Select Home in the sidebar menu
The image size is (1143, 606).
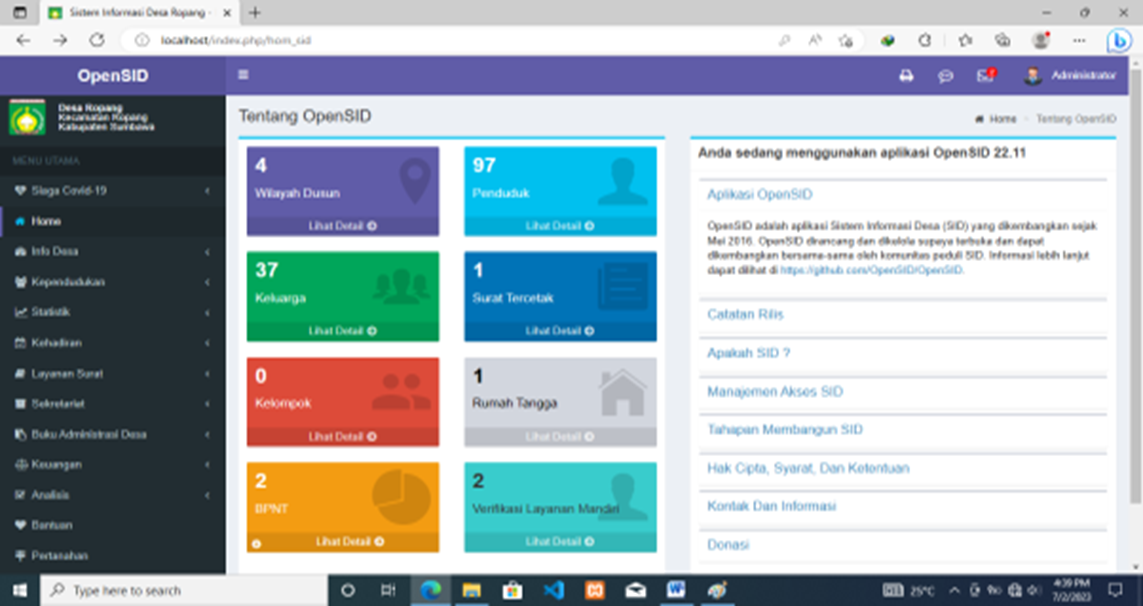pyautogui.click(x=46, y=221)
